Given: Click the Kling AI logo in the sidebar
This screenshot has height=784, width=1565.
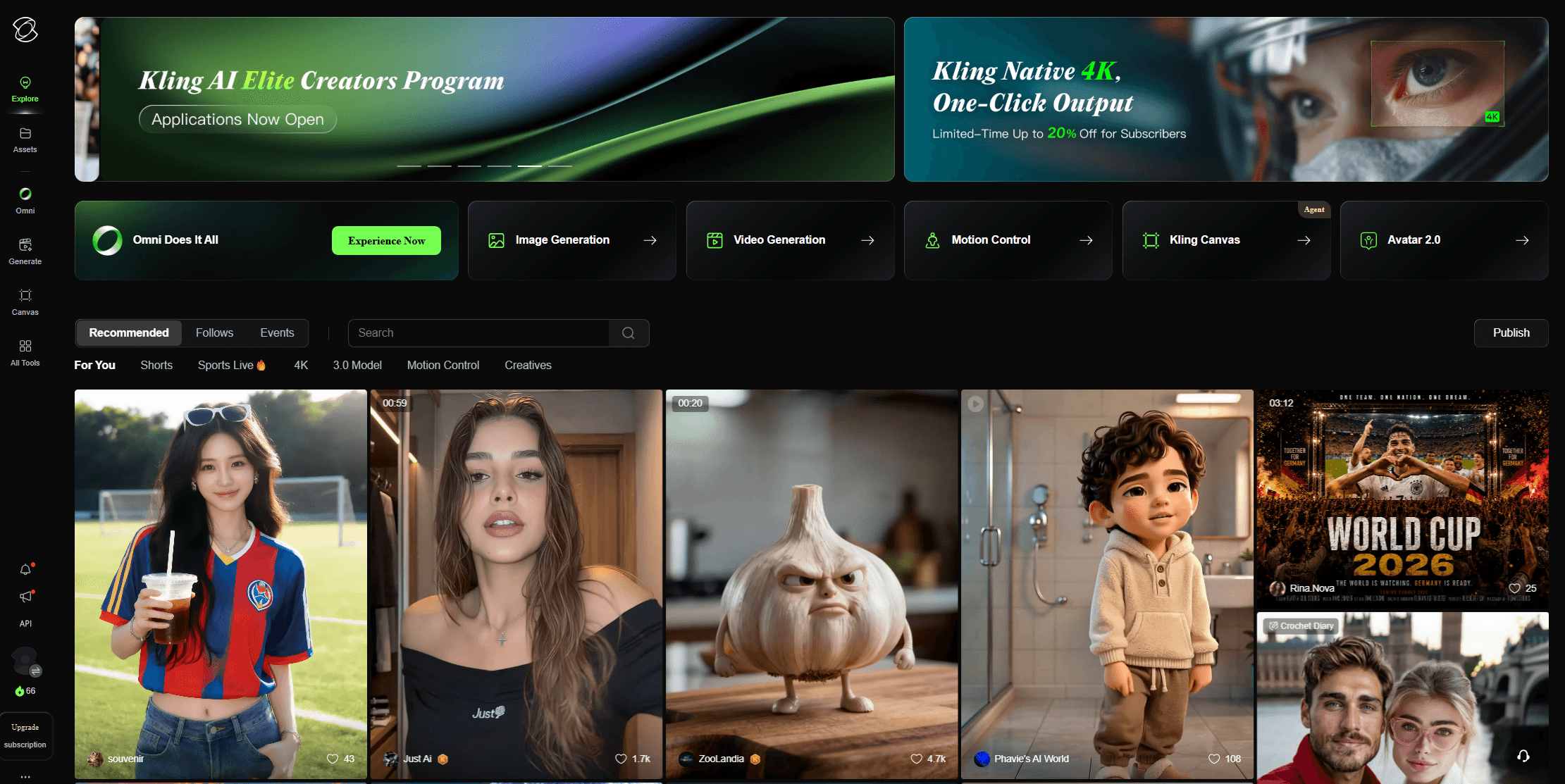Looking at the screenshot, I should pos(25,30).
